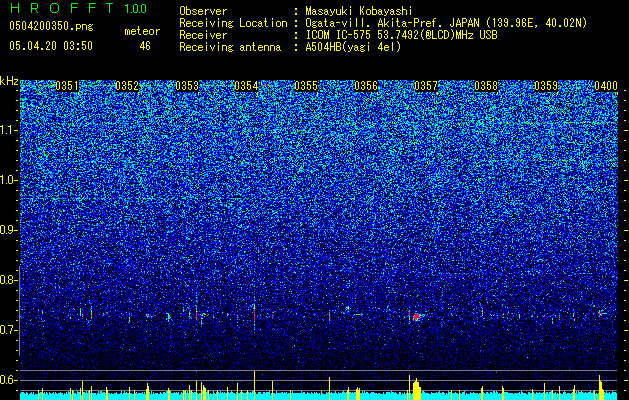Click the A504HB(yagi 4el) antenna text

point(353,47)
